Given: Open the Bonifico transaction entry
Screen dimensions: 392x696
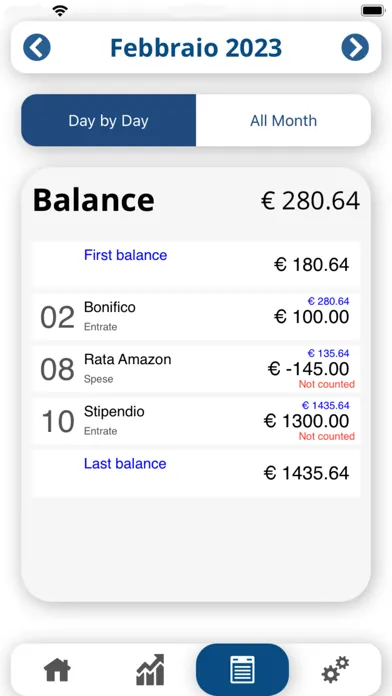Looking at the screenshot, I should pos(196,316).
